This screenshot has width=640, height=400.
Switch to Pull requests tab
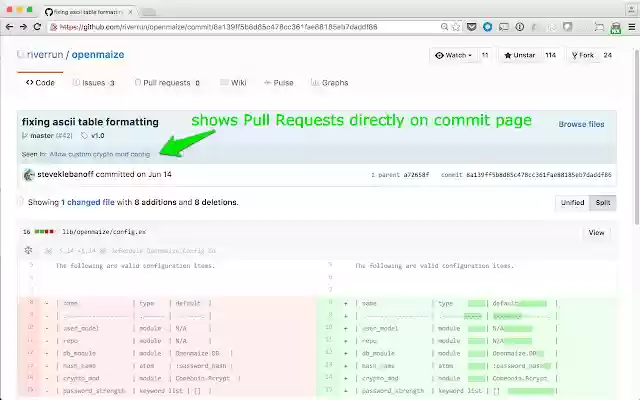(167, 82)
